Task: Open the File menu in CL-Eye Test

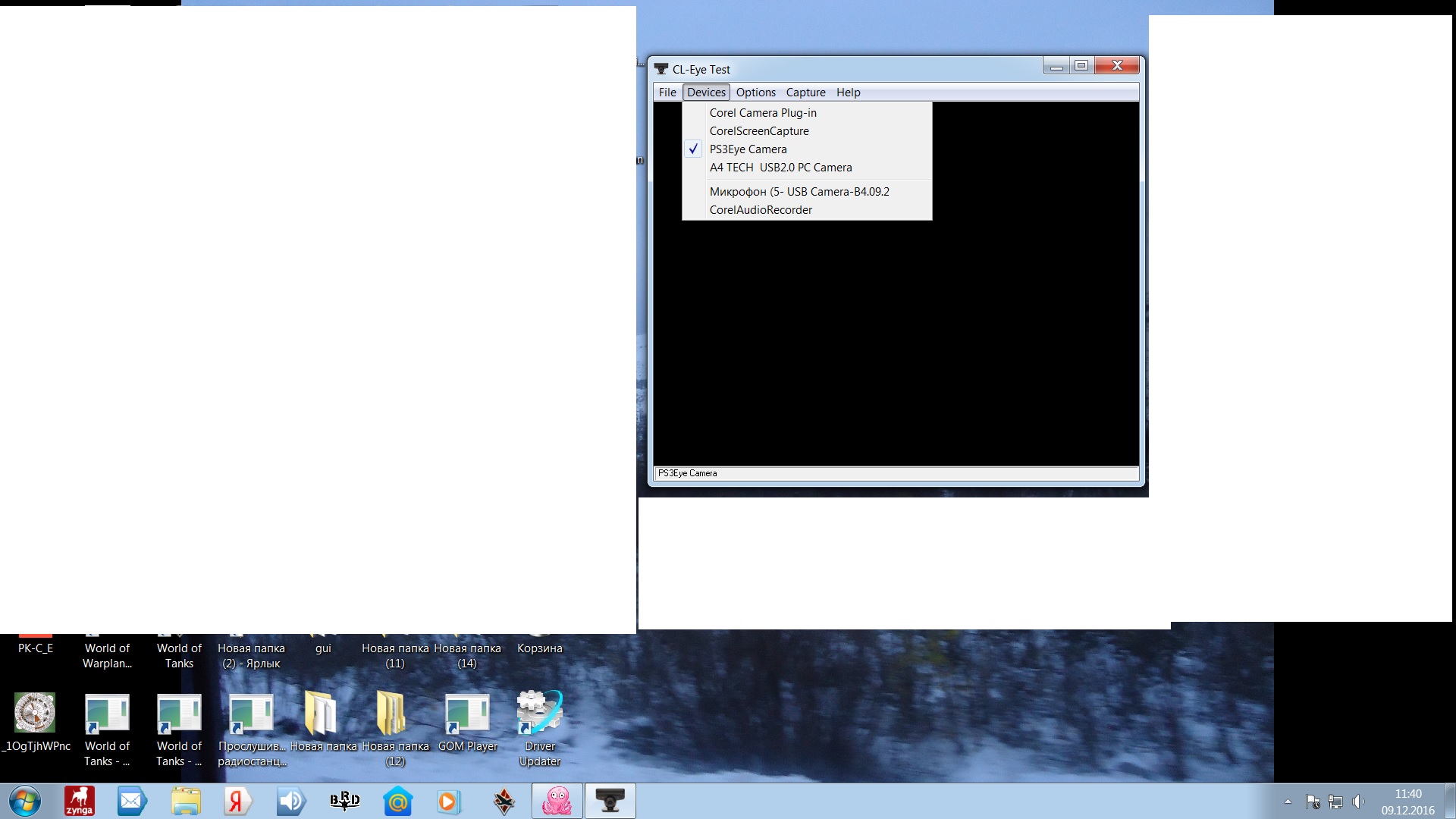Action: click(667, 93)
